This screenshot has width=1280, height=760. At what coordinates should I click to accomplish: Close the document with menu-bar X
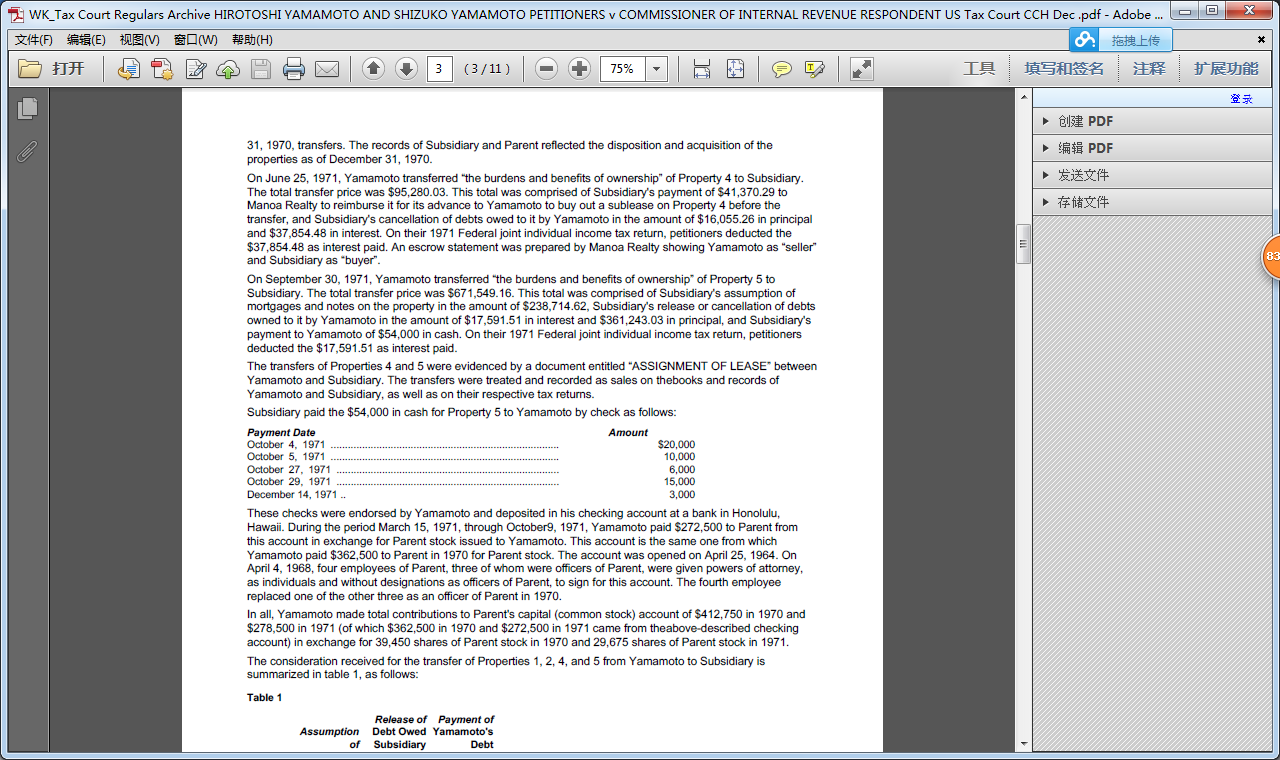[x=1262, y=39]
